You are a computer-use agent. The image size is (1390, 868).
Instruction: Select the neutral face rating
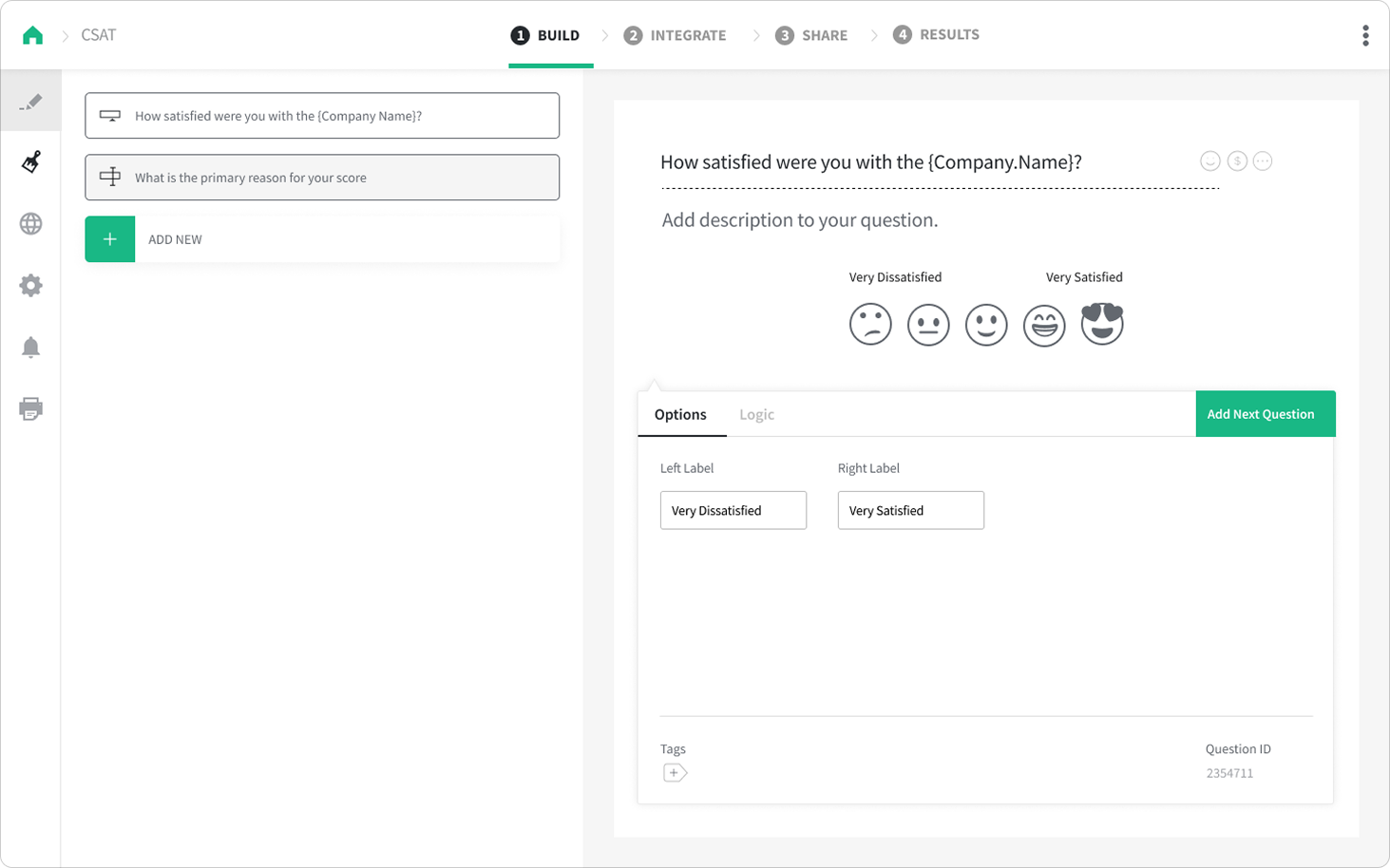(x=928, y=325)
